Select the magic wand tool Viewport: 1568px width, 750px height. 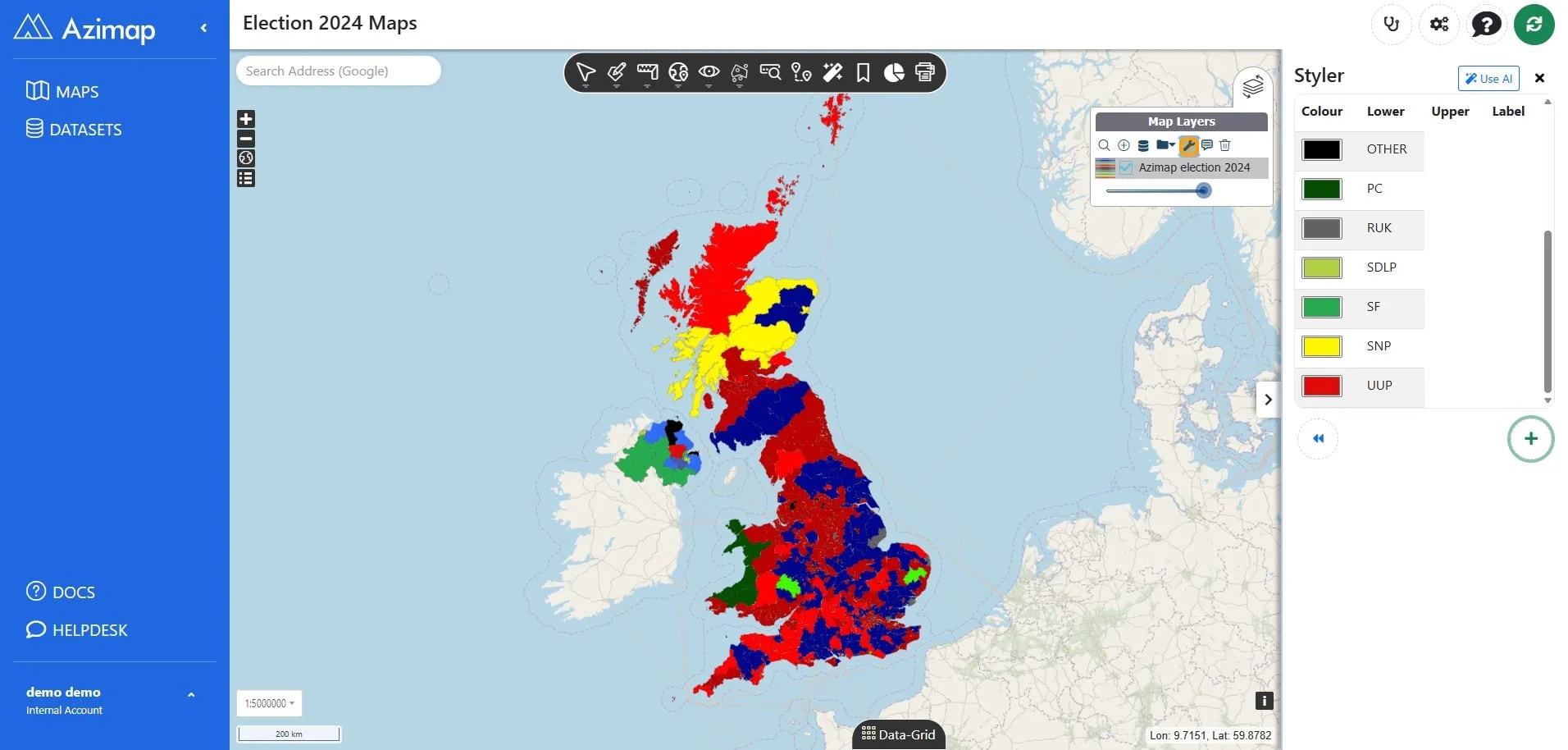point(832,73)
